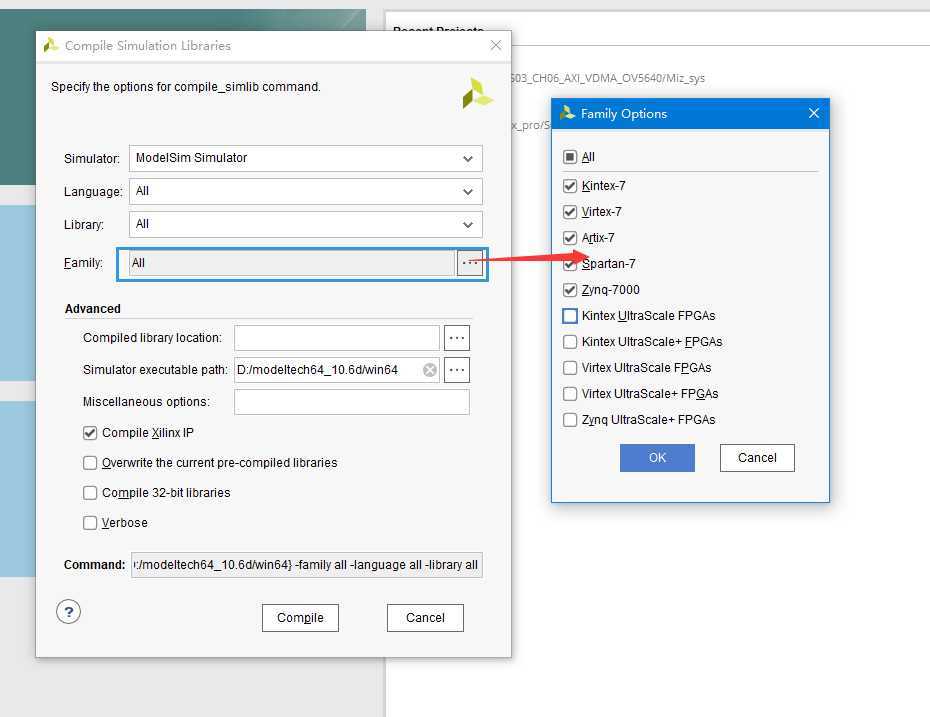The height and width of the screenshot is (717, 930).
Task: Confirm Family Options with OK
Action: coord(657,458)
